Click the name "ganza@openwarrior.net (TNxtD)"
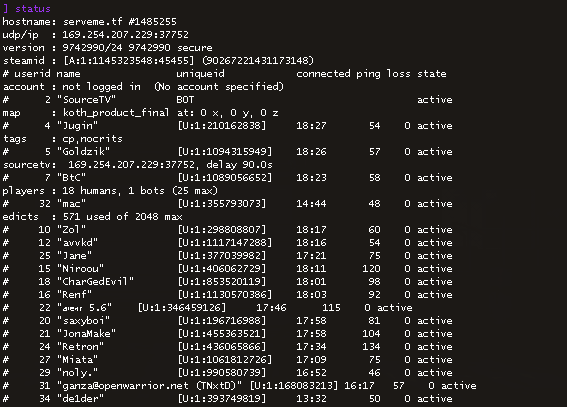Image resolution: width=567 pixels, height=407 pixels. pyautogui.click(x=149, y=386)
